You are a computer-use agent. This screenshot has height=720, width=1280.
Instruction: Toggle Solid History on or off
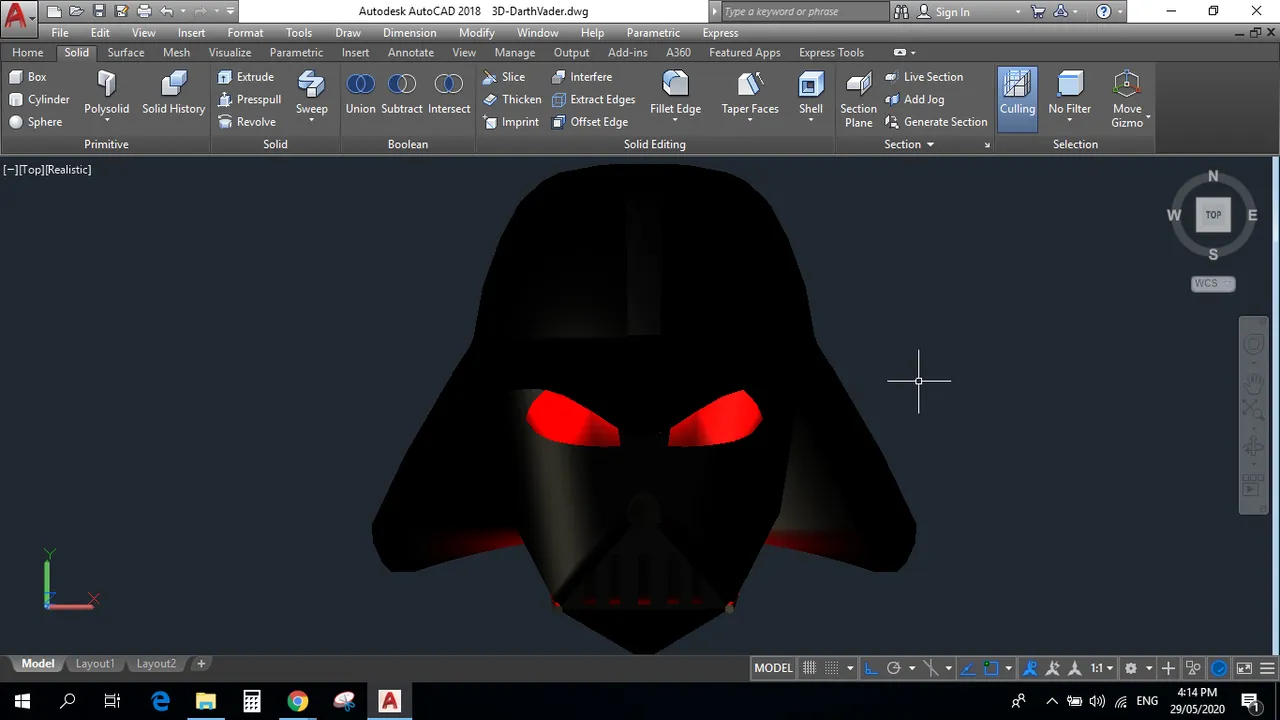click(x=173, y=93)
